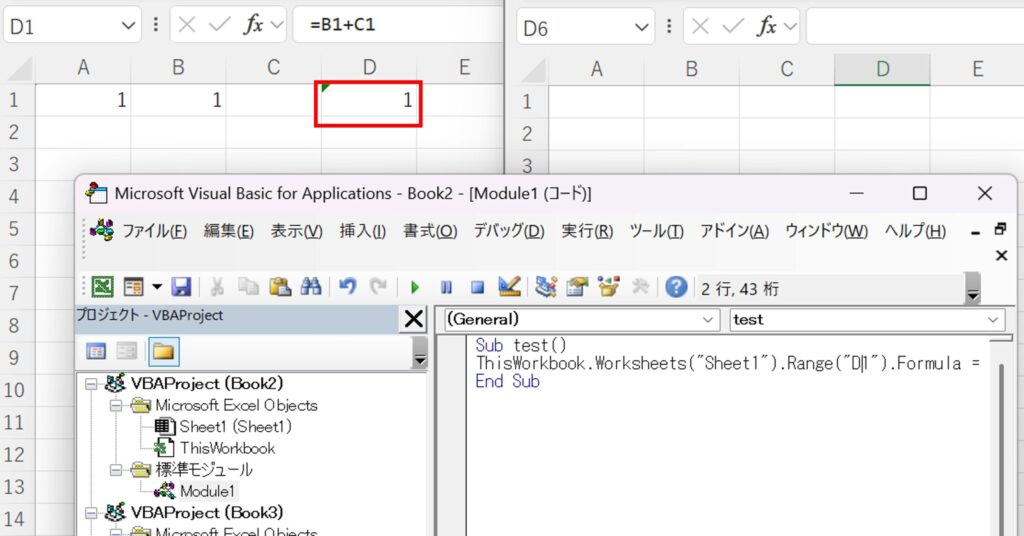Image resolution: width=1024 pixels, height=536 pixels.
Task: Open Find with the binoculars icon
Action: pyautogui.click(x=311, y=287)
